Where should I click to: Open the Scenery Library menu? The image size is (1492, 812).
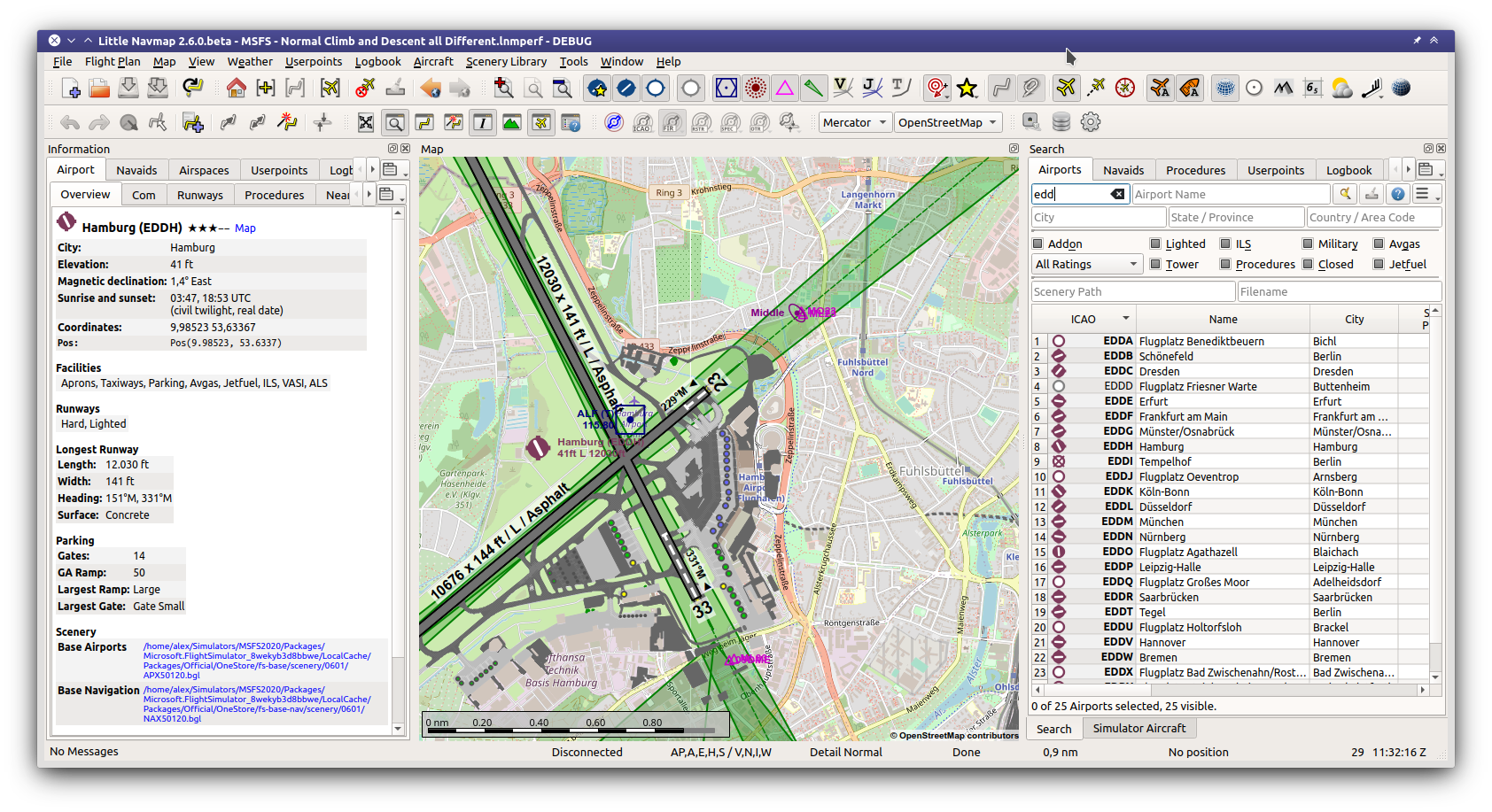click(x=506, y=61)
